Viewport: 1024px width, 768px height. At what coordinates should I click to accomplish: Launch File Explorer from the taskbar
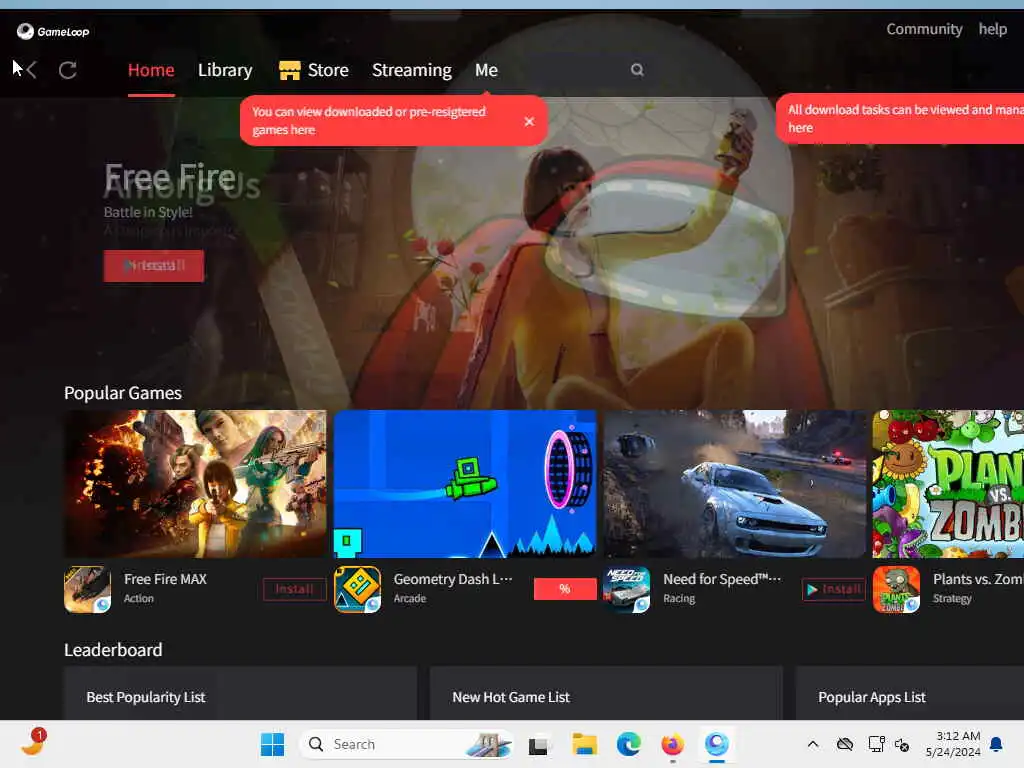584,744
